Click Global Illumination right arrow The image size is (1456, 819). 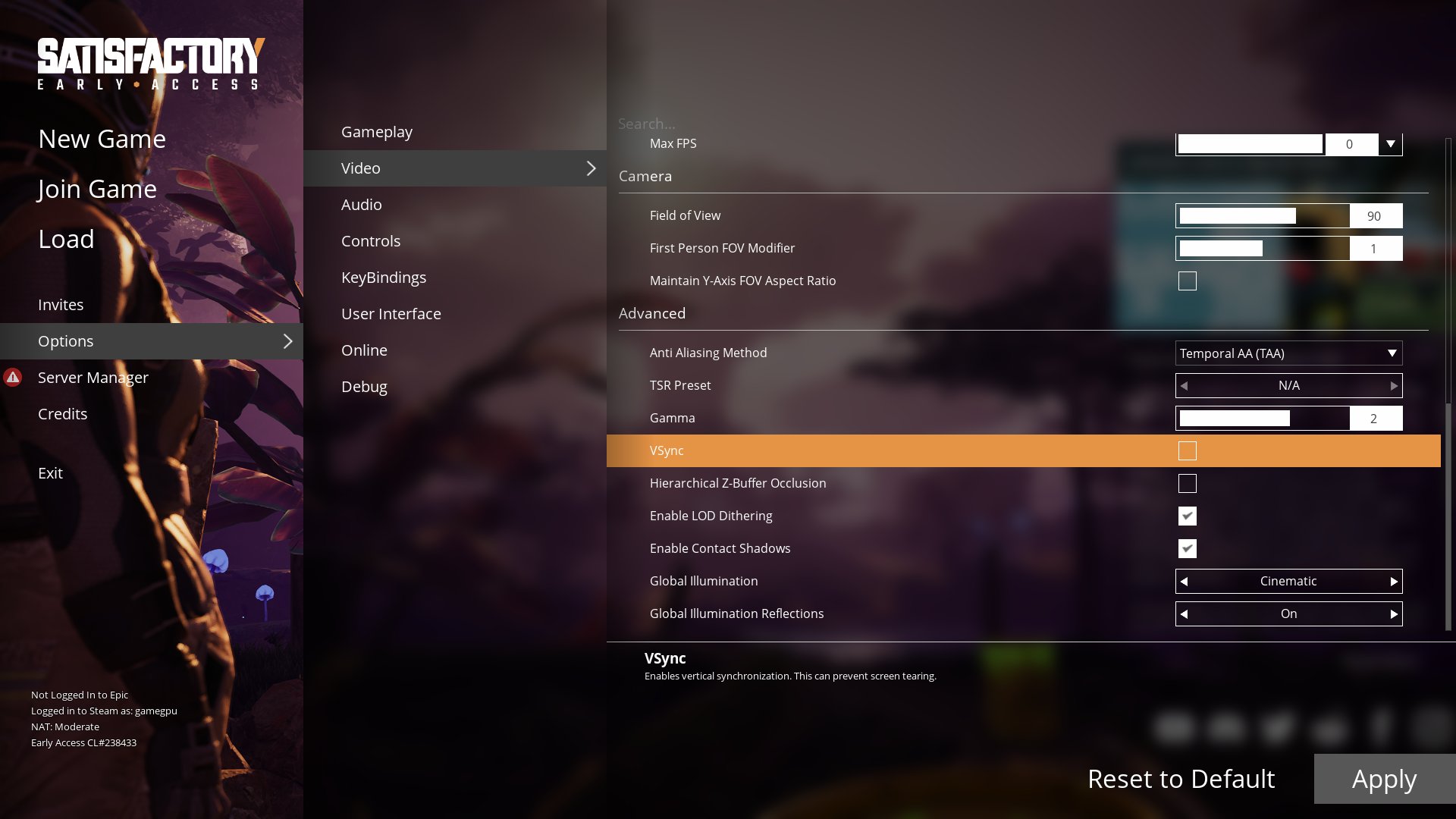click(1394, 582)
